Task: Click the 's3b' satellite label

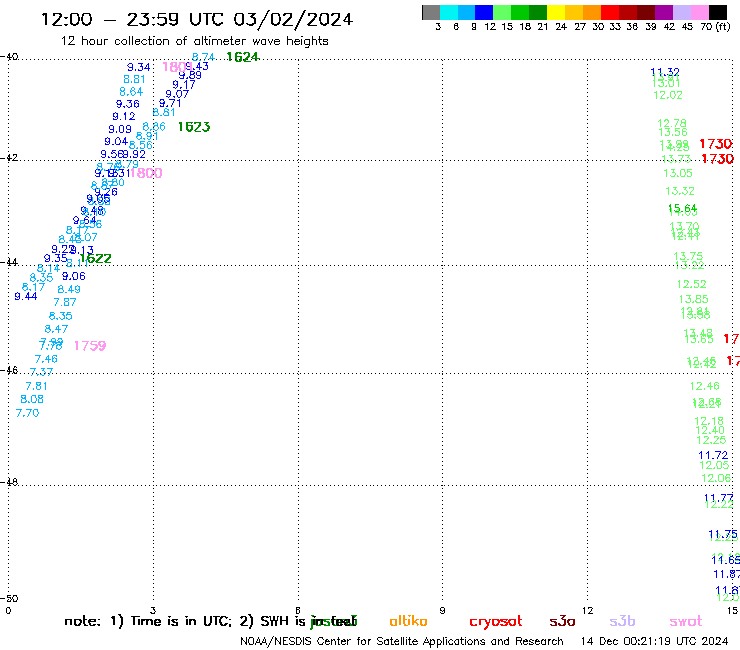Action: [622, 621]
